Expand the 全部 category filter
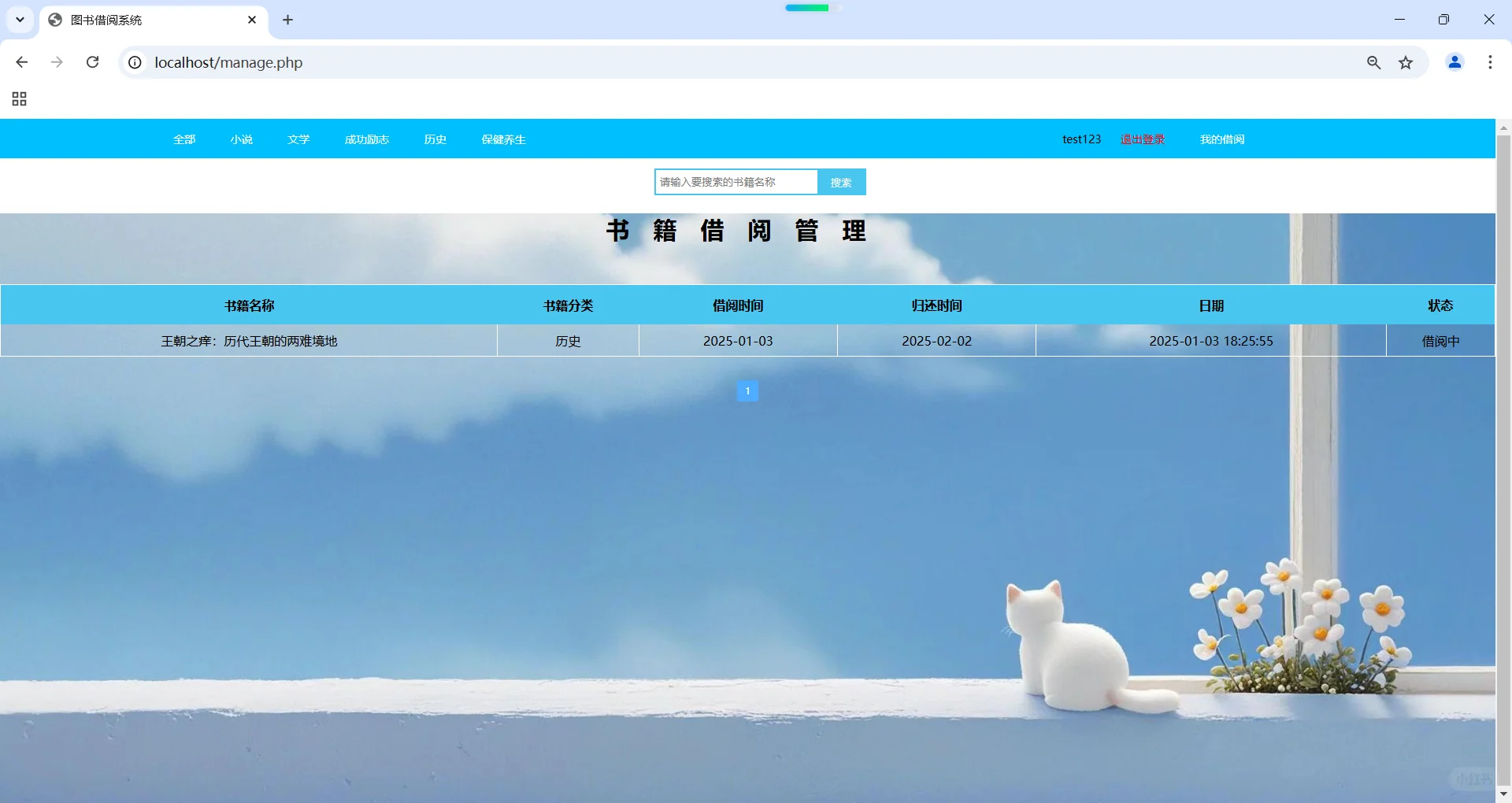This screenshot has height=803, width=1512. click(x=183, y=139)
